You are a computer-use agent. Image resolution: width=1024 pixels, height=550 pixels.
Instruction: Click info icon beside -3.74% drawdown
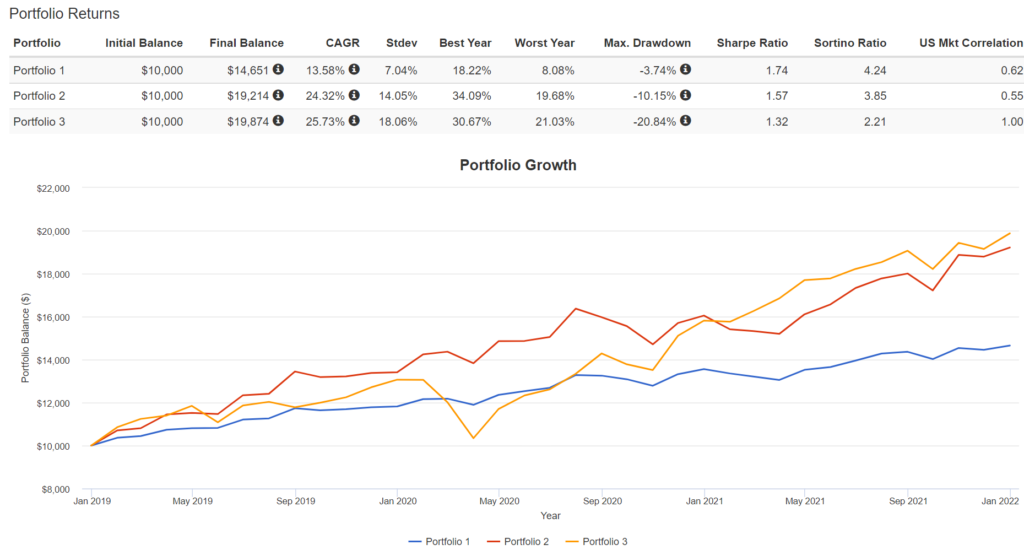tap(686, 70)
